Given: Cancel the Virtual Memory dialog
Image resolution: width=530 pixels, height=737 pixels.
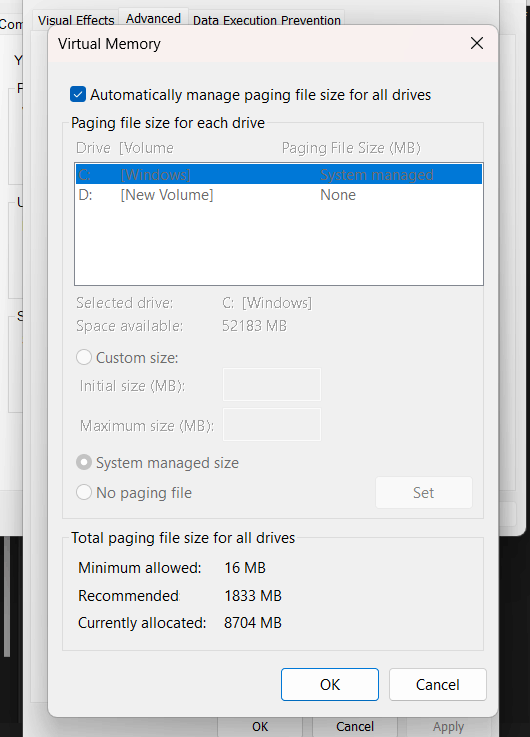Looking at the screenshot, I should pyautogui.click(x=437, y=684).
